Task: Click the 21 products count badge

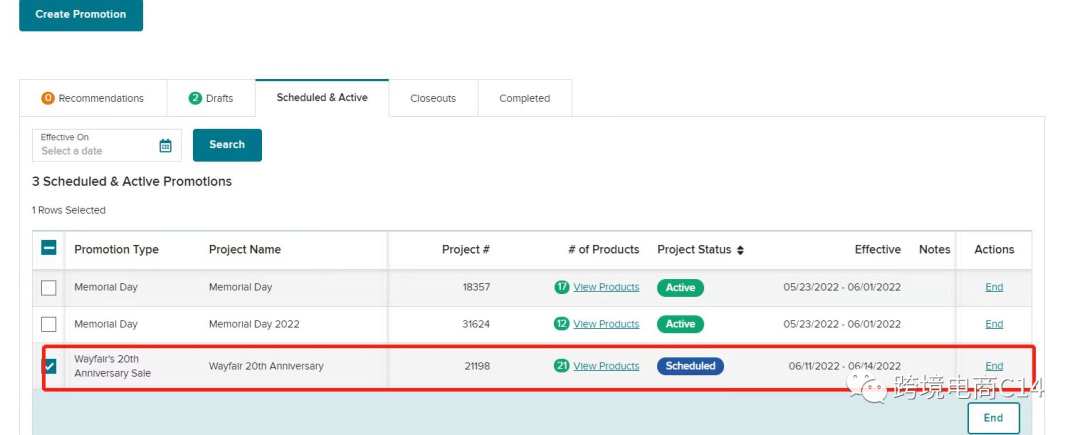Action: pos(561,365)
